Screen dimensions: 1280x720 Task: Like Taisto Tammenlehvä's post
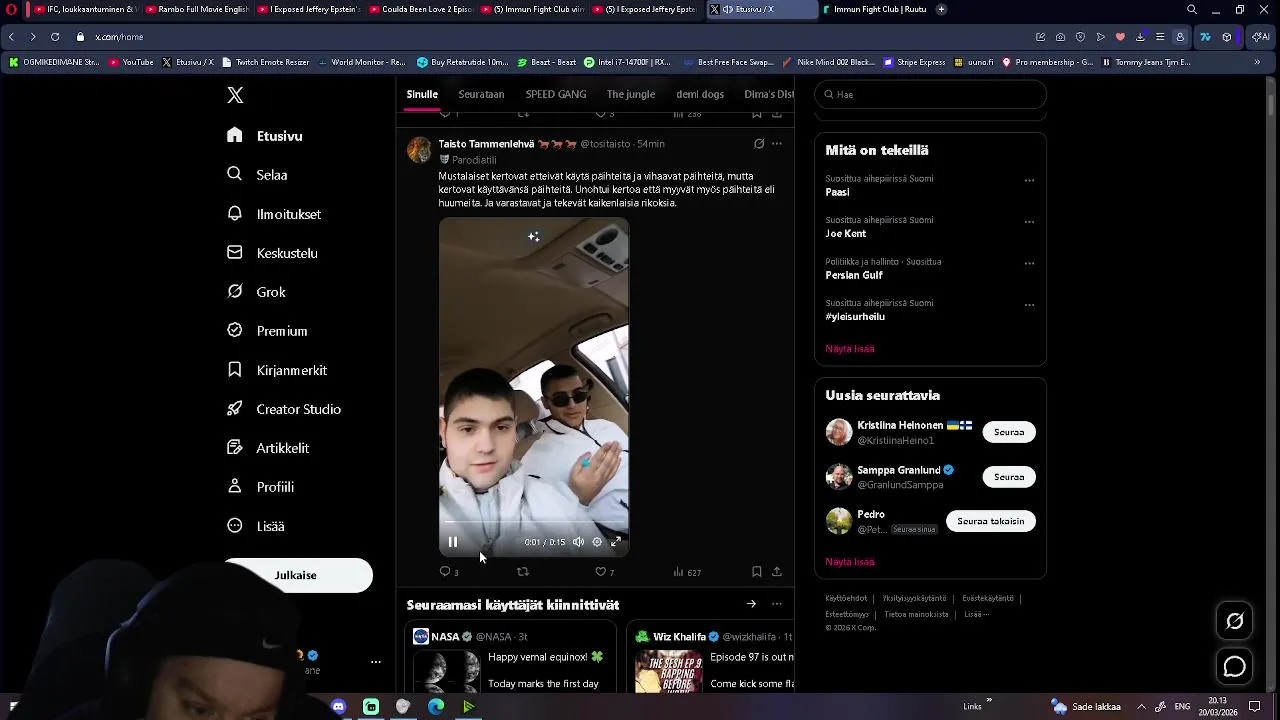[x=604, y=572]
